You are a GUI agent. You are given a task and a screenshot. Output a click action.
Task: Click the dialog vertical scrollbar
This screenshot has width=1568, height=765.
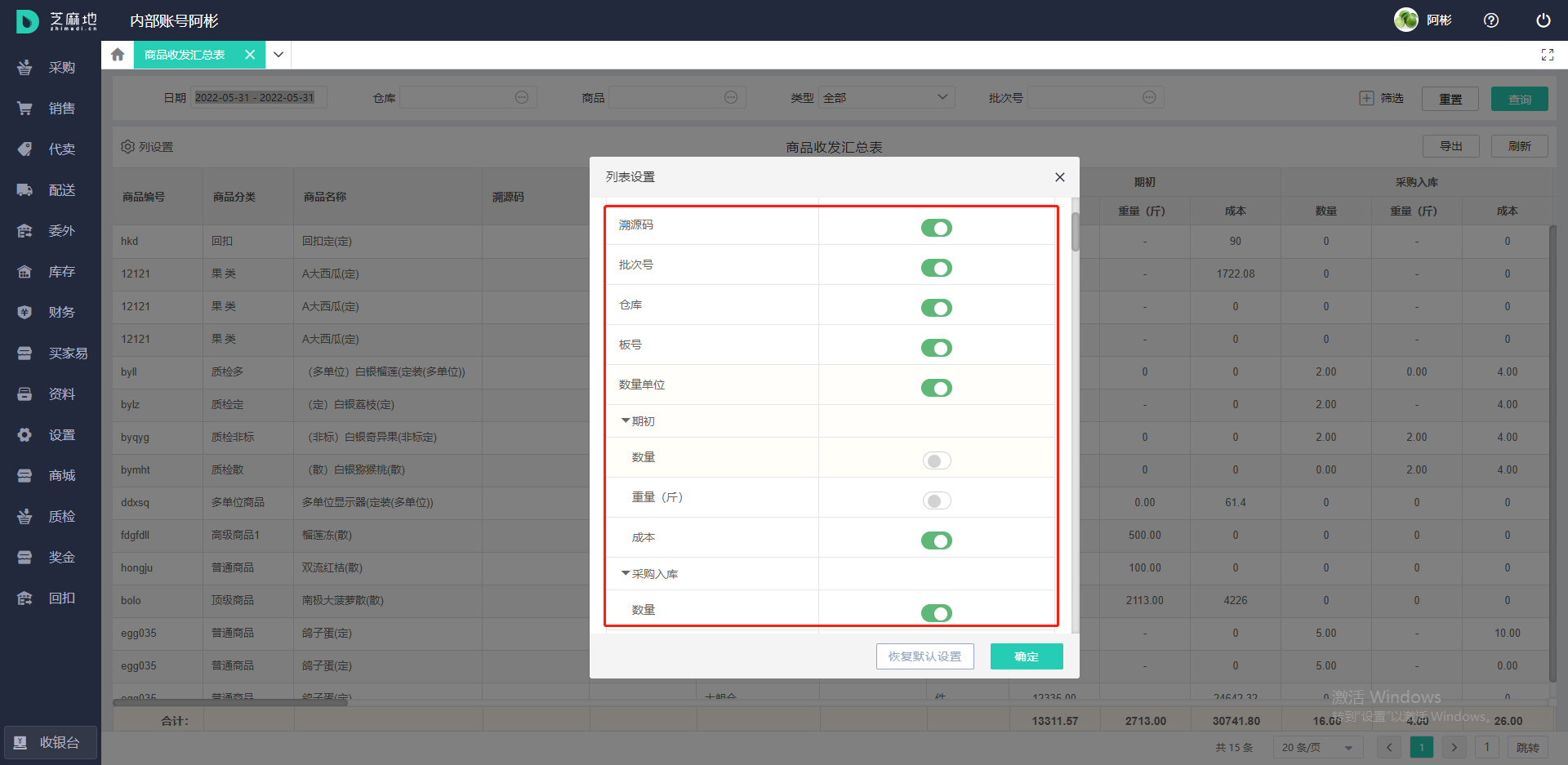1076,233
